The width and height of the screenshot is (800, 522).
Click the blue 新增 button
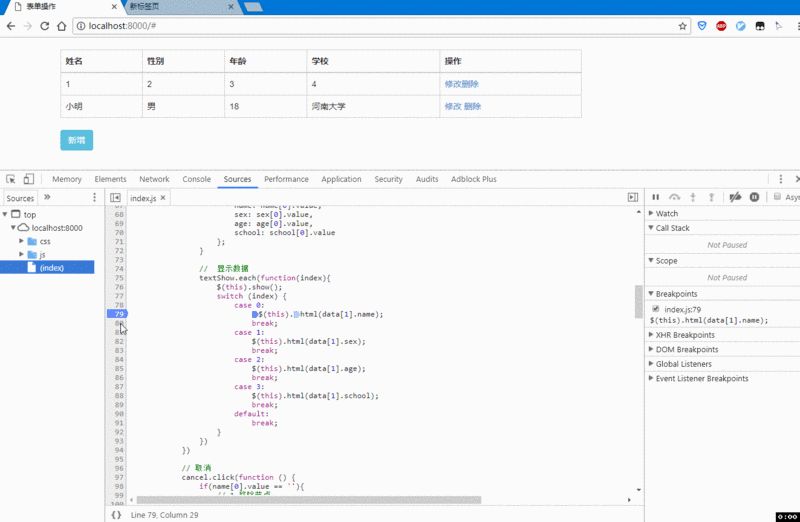point(76,140)
